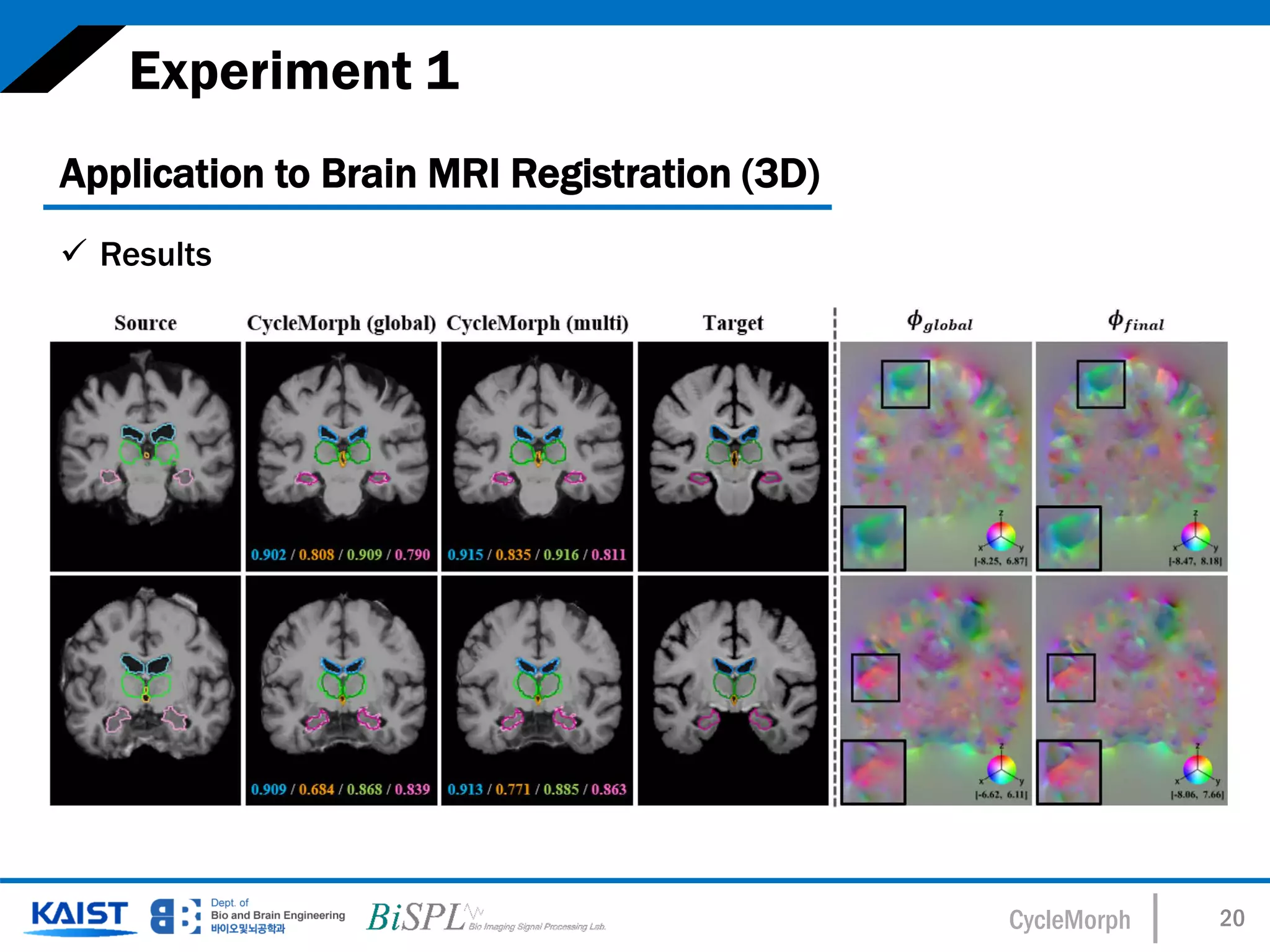Click the black box marker in bottom phi final map

click(x=1071, y=677)
